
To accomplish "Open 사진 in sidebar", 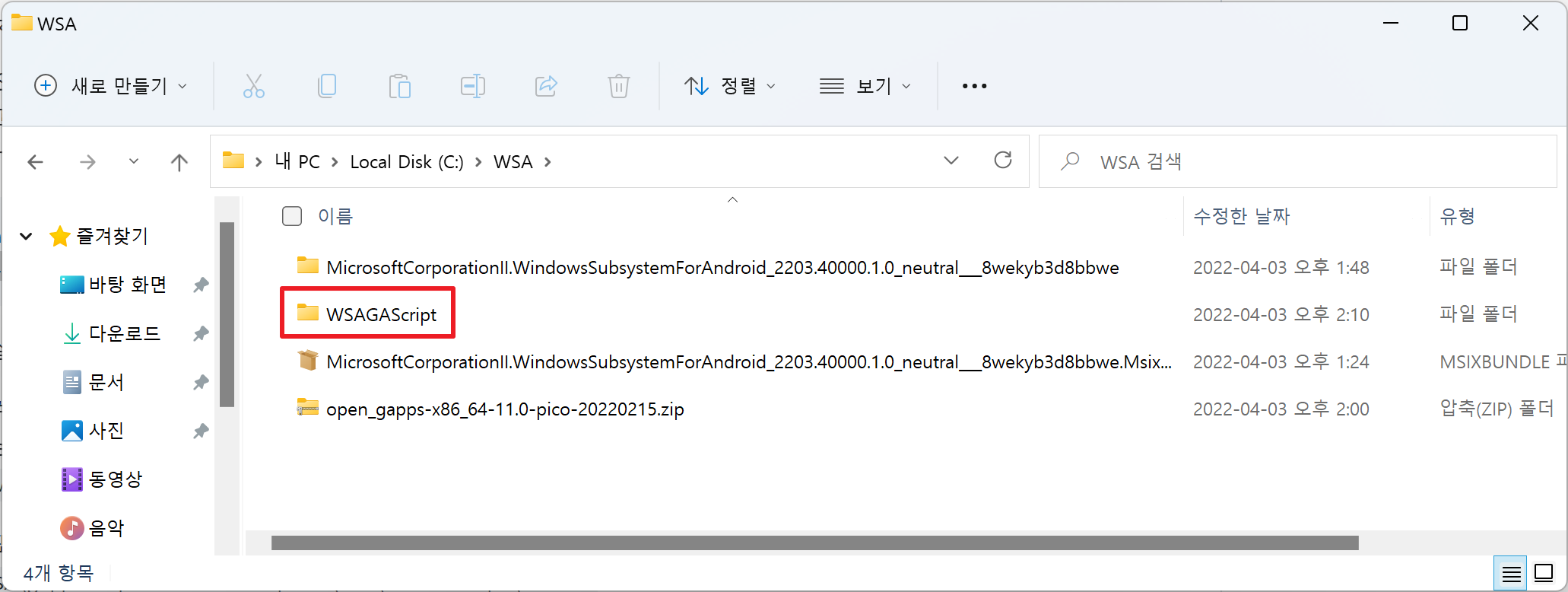I will click(93, 431).
